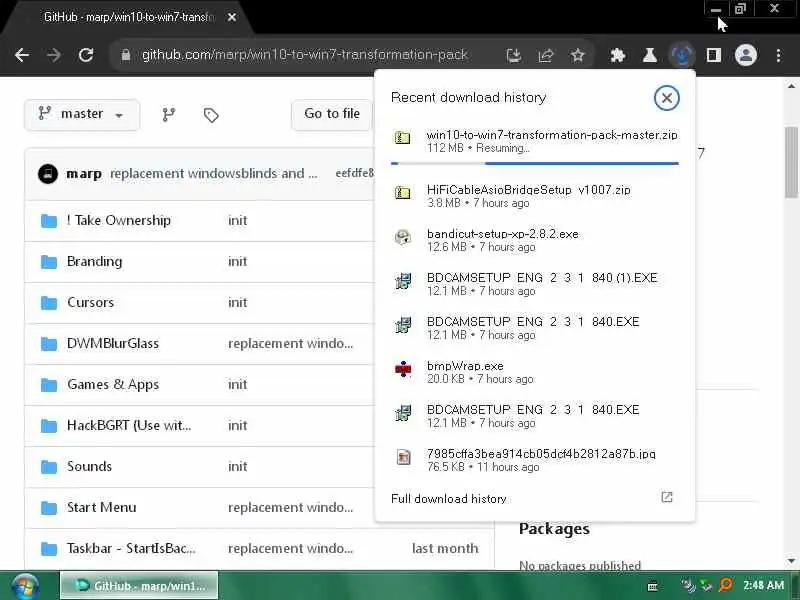Open the Windows Start orb
Screen dimensions: 800x600
25,586
